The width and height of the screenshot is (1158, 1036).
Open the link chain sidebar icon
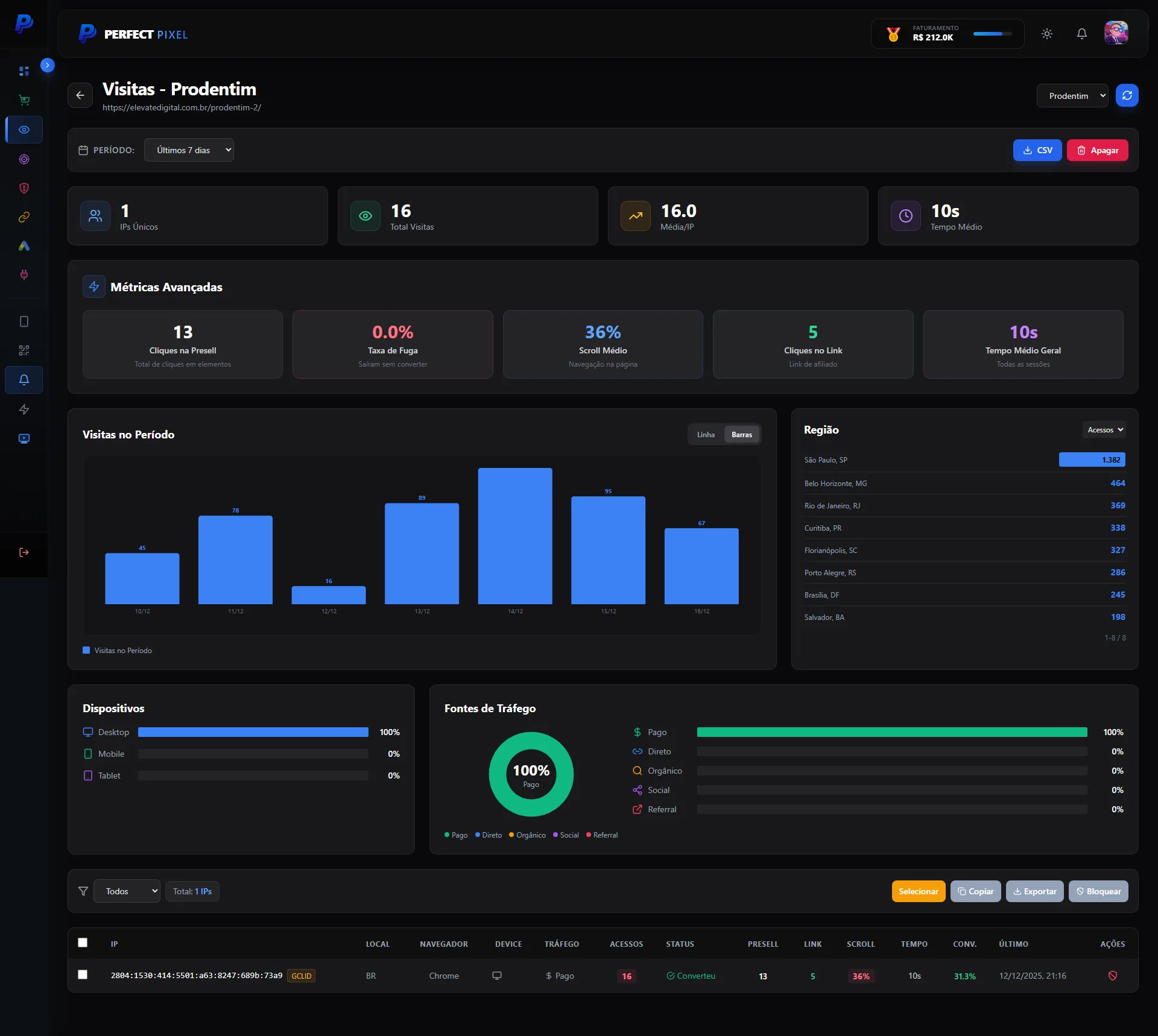pyautogui.click(x=24, y=217)
